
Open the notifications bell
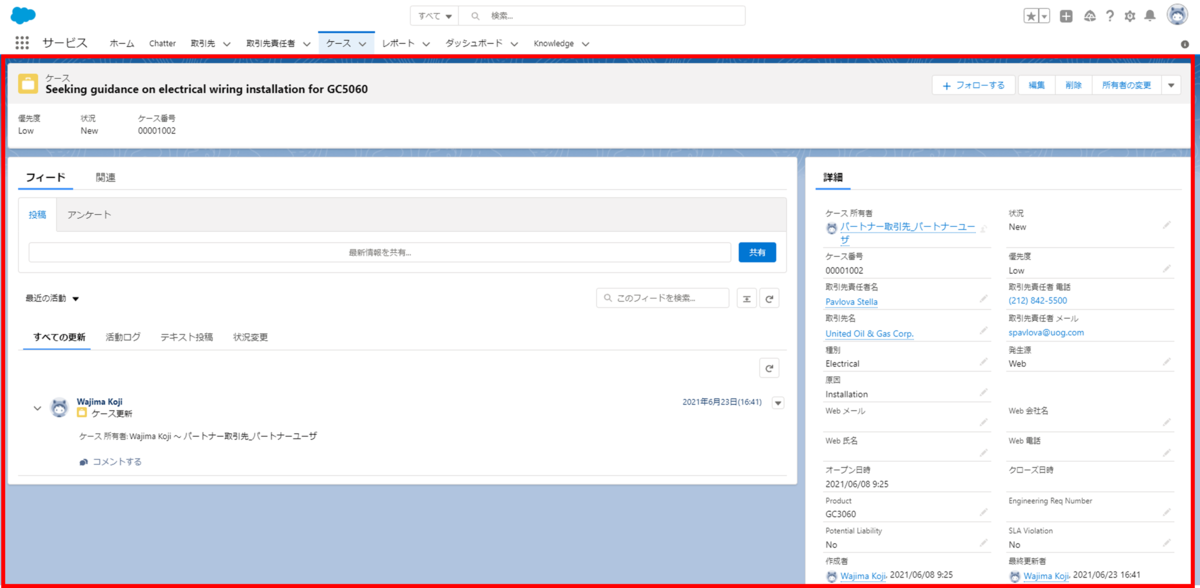coord(1150,16)
